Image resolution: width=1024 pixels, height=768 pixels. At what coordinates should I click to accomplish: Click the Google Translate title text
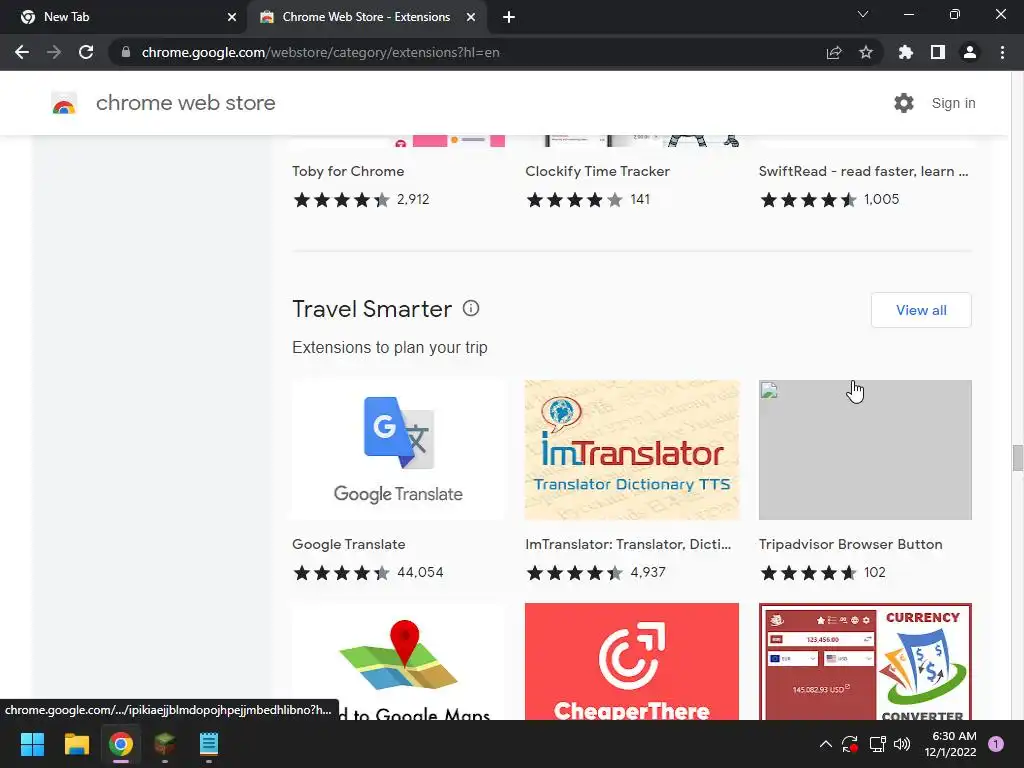click(x=349, y=544)
